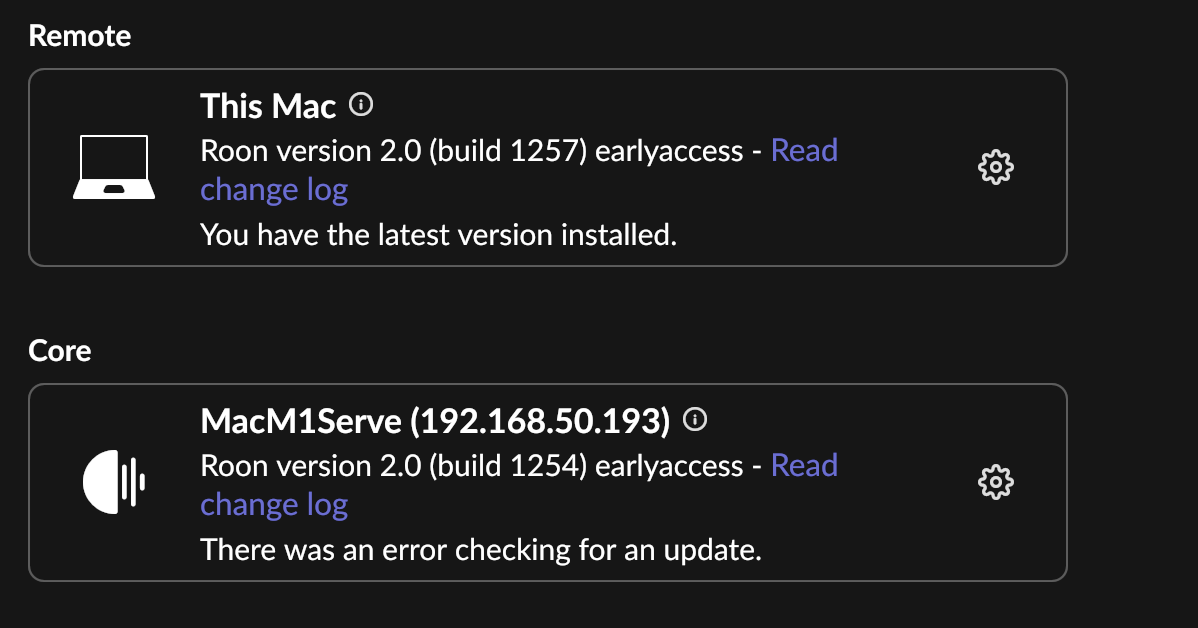Screen dimensions: 1198x628
Task: Click the info icon next to MacM1Serve
Action: pos(695,419)
